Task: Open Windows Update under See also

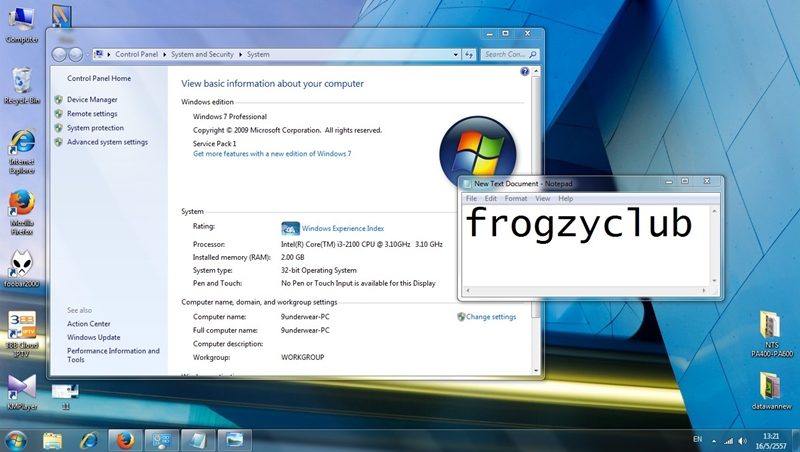Action: 94,337
